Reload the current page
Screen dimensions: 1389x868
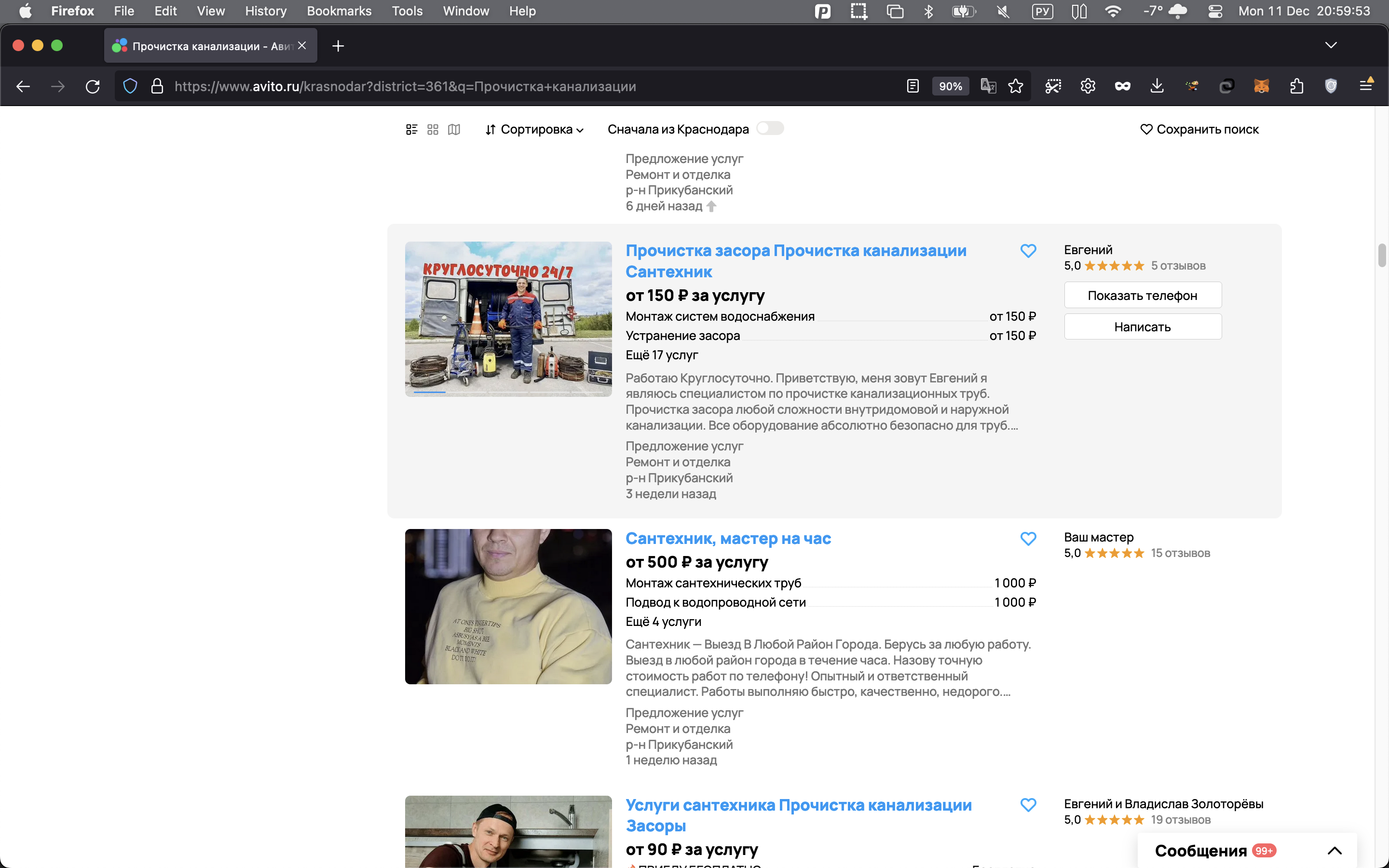click(93, 86)
